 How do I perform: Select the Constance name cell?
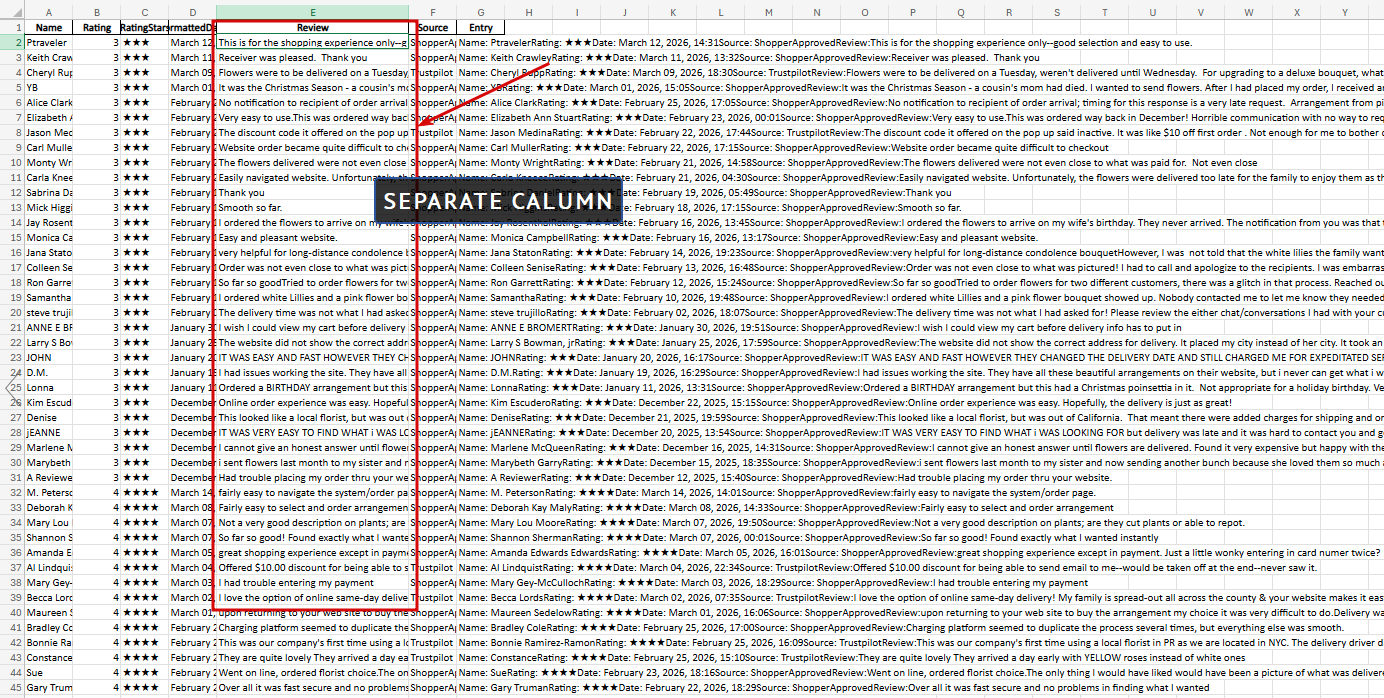tap(48, 657)
